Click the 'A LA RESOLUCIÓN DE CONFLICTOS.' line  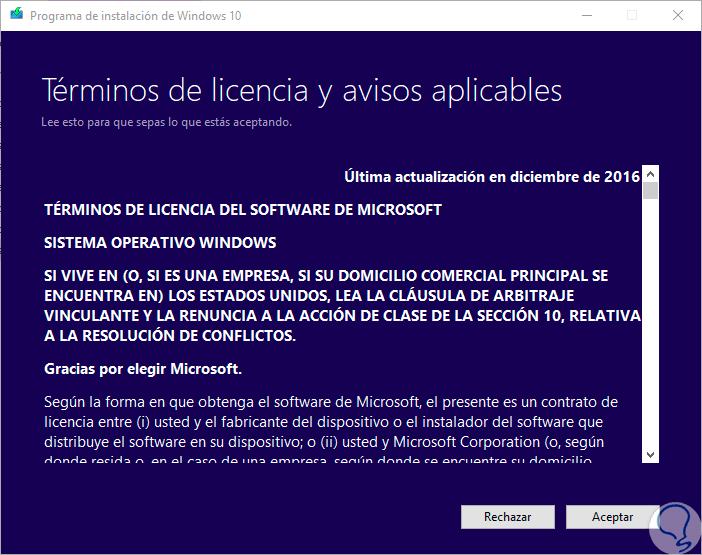pos(170,336)
